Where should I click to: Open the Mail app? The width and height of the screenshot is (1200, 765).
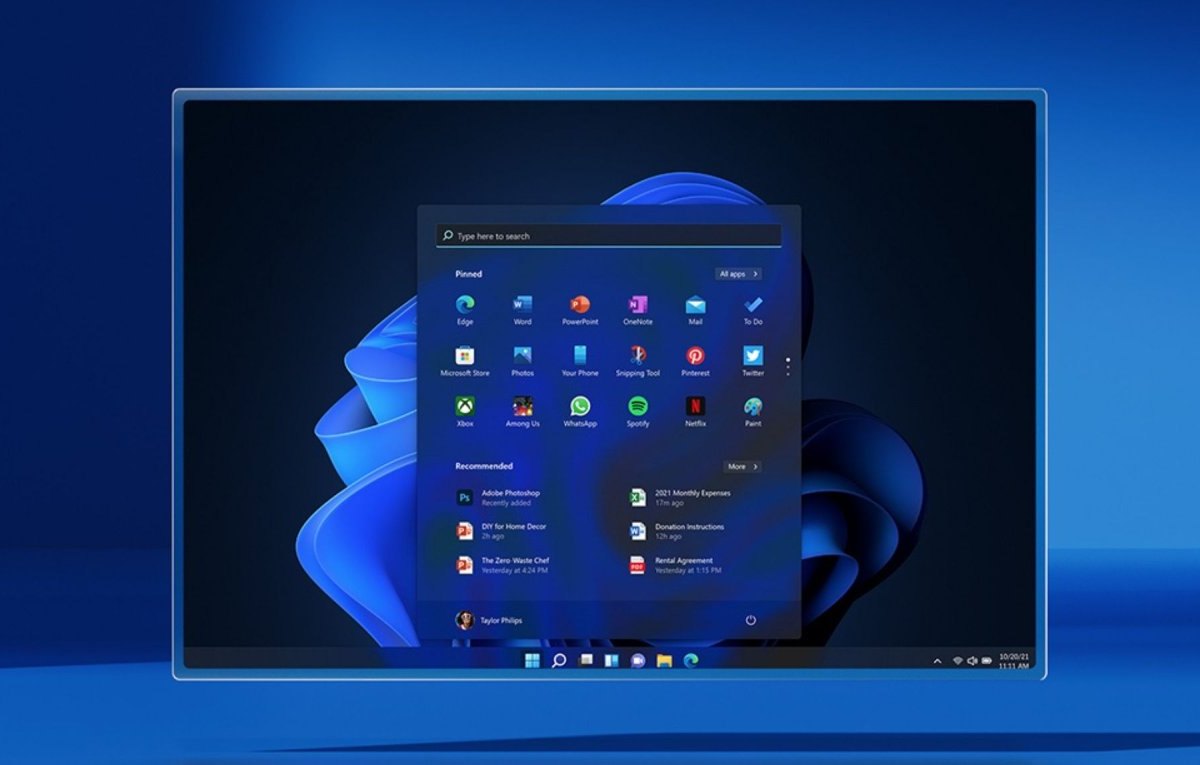(695, 309)
